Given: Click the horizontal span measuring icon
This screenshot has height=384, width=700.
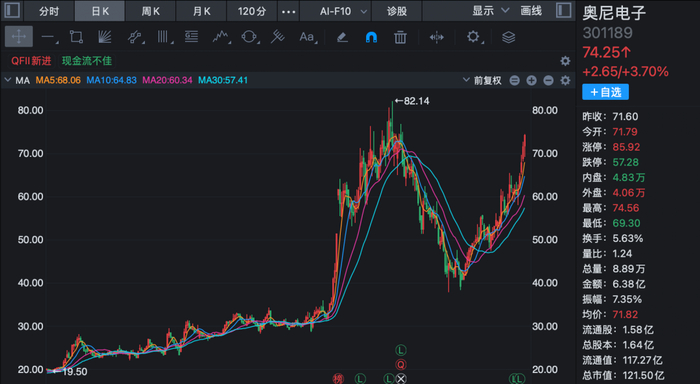Looking at the screenshot, I should [x=436, y=37].
